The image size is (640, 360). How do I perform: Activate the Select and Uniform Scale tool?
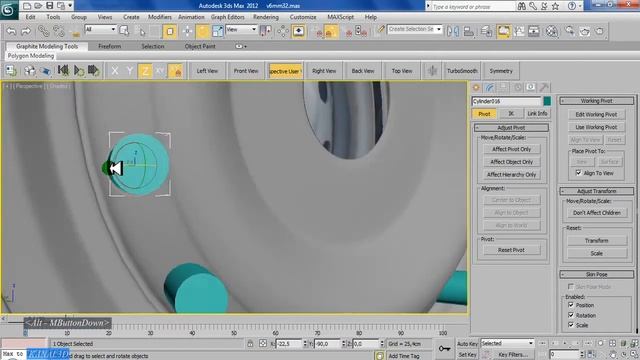218,31
